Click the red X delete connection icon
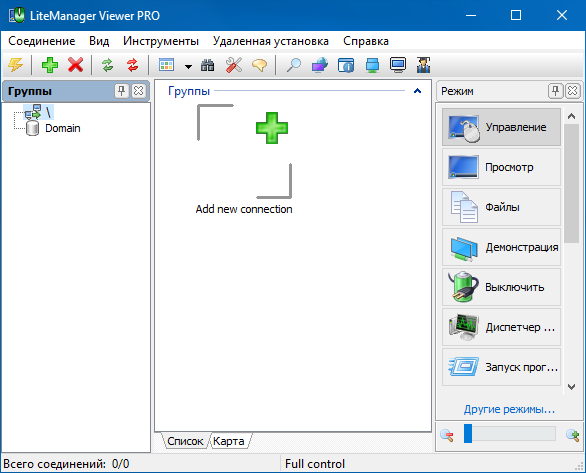 [75, 65]
